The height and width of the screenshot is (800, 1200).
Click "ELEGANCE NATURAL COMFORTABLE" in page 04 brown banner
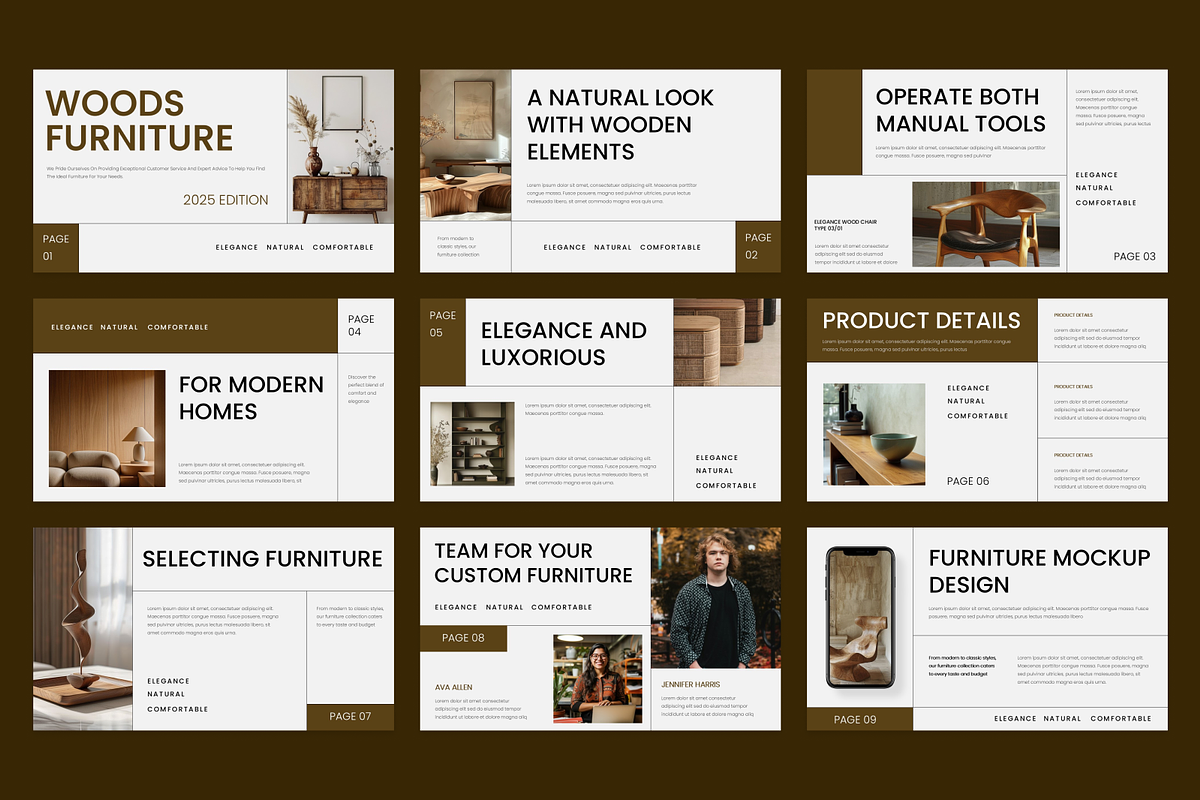click(130, 327)
